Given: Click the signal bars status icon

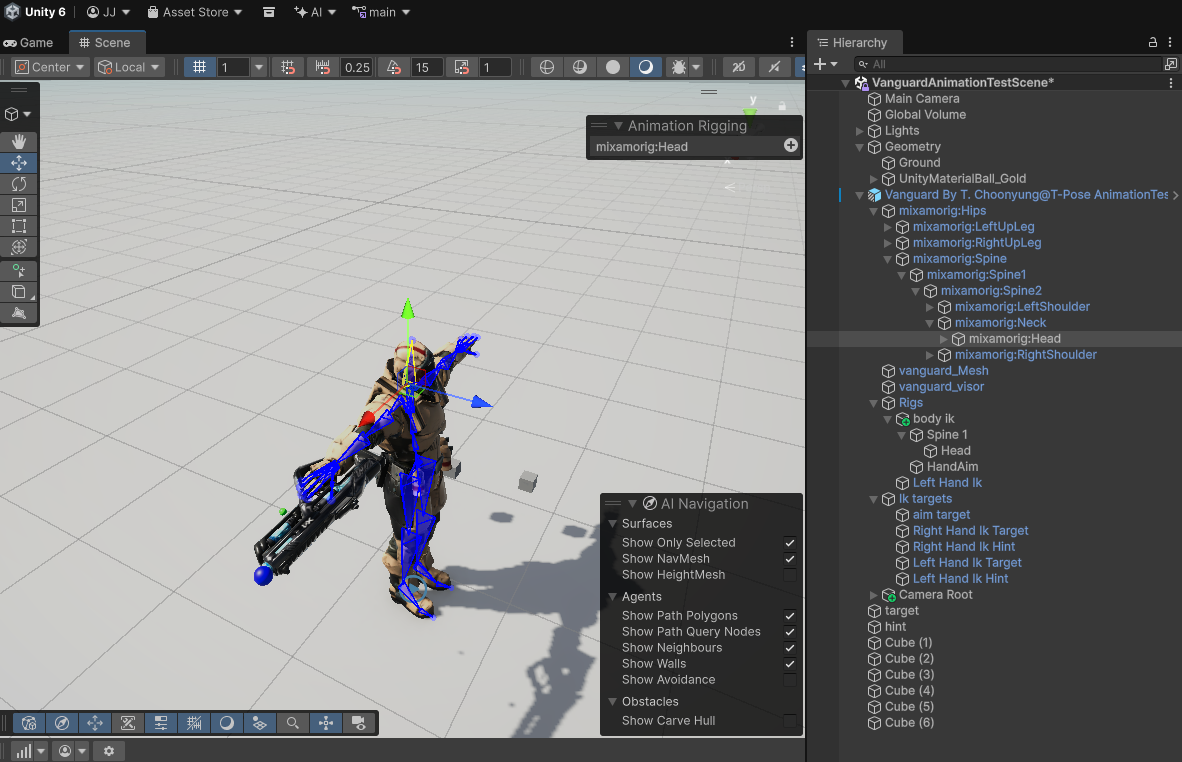Looking at the screenshot, I should (x=24, y=751).
